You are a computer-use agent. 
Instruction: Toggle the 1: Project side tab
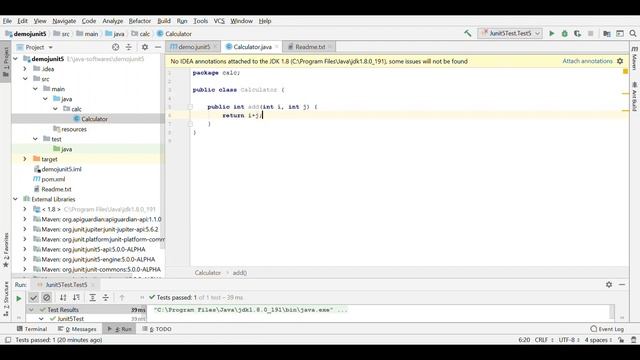6,61
